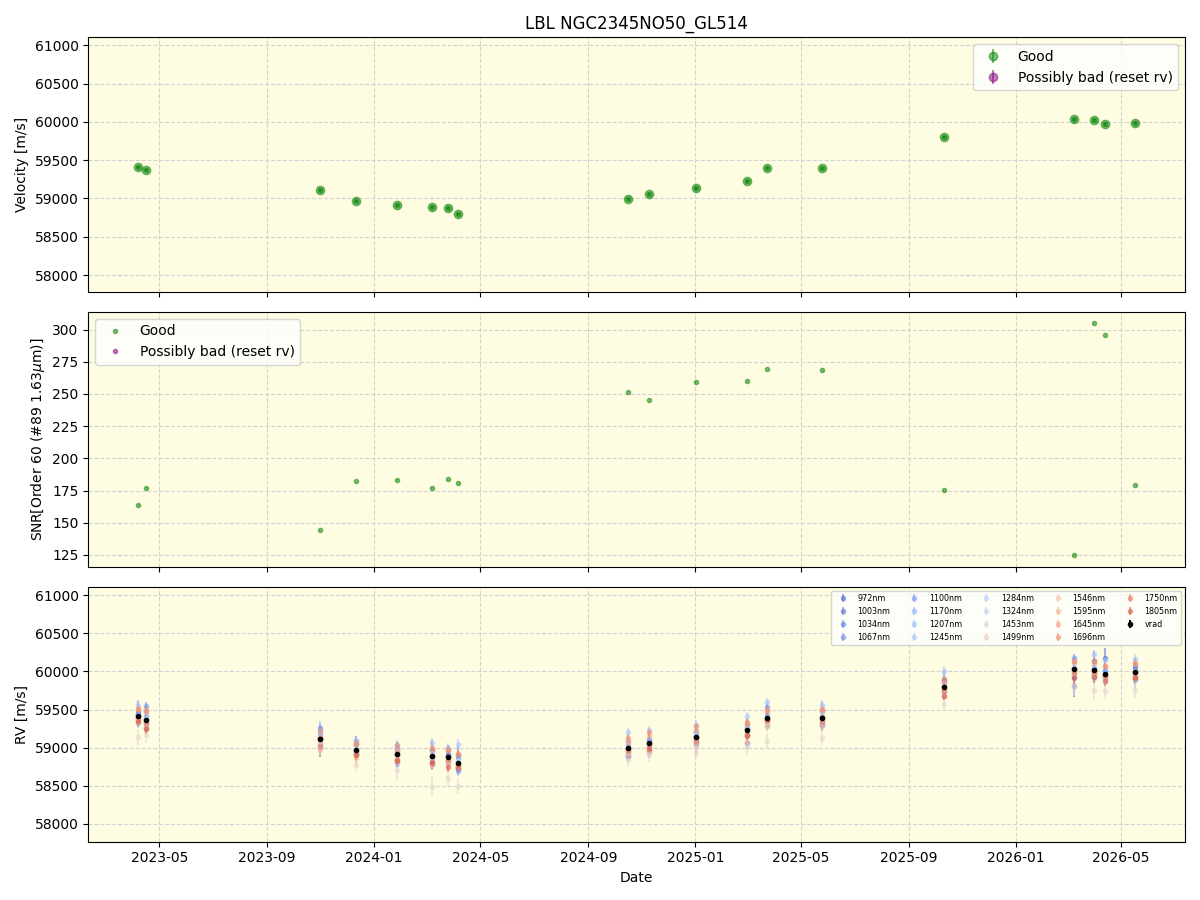Select the SNR point near 144 in late 2023
This screenshot has height=900, width=1200.
click(x=320, y=530)
